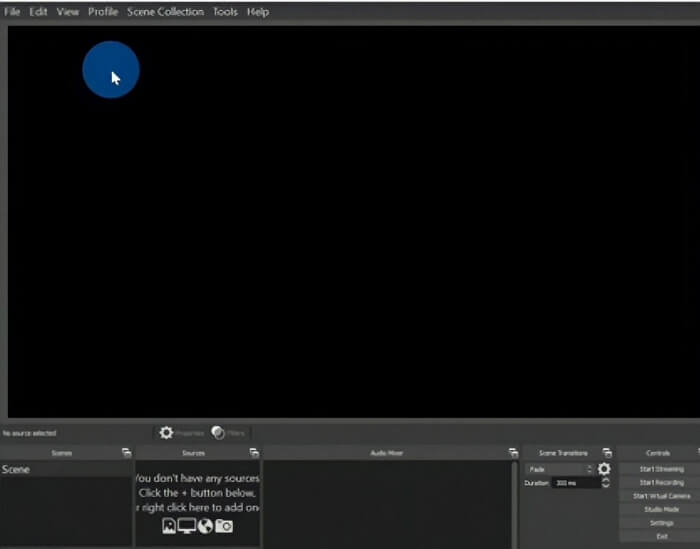Undock the Sources panel via its float icon

click(x=254, y=453)
